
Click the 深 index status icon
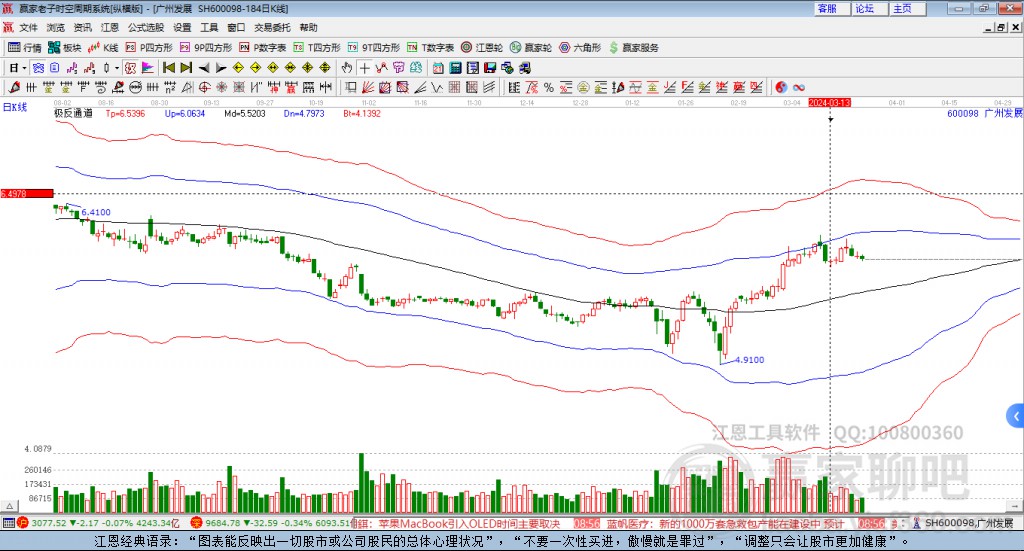pos(196,523)
